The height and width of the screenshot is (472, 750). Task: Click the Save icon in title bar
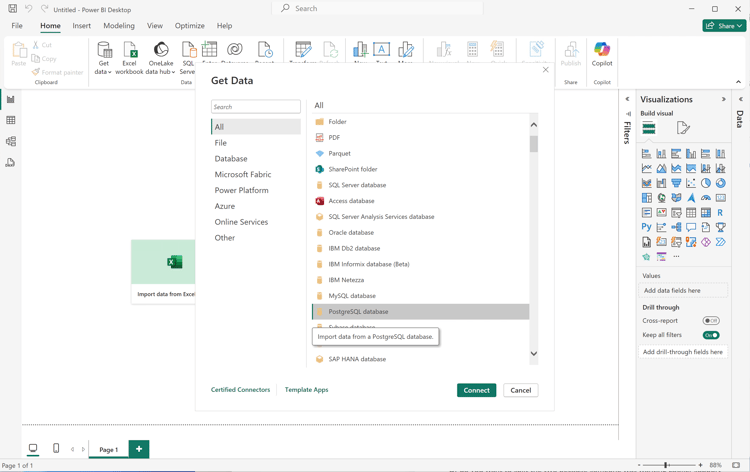point(13,9)
